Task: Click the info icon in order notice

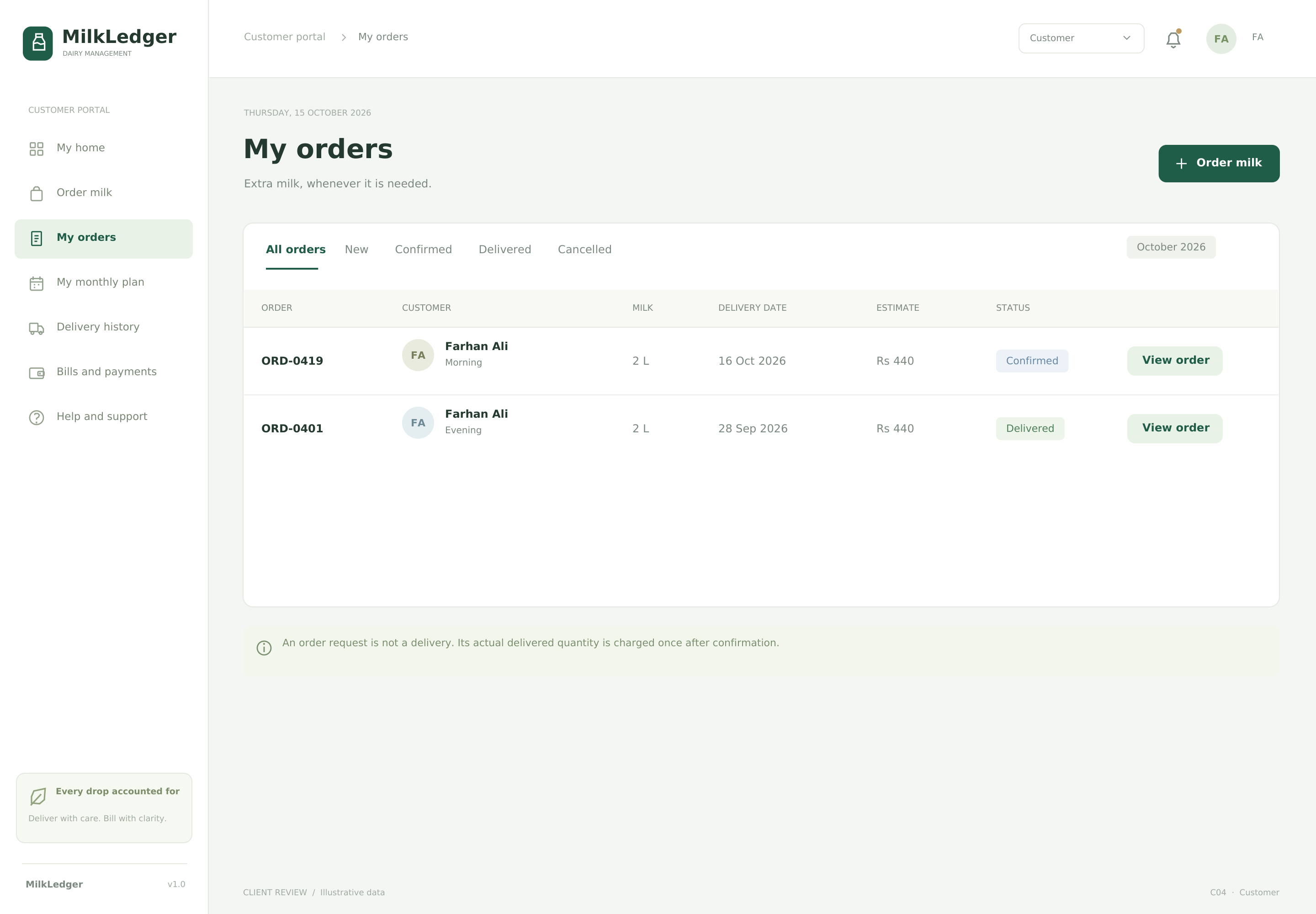Action: click(264, 648)
